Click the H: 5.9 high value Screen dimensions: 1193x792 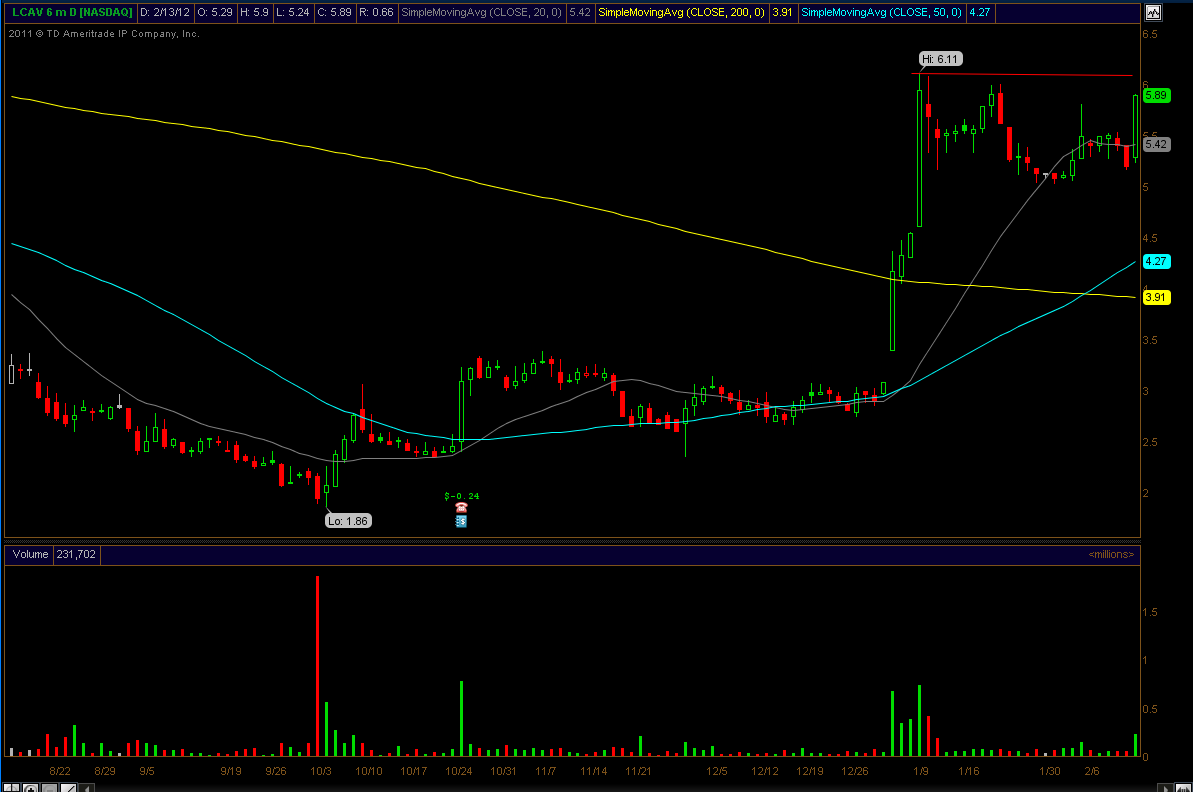click(254, 12)
